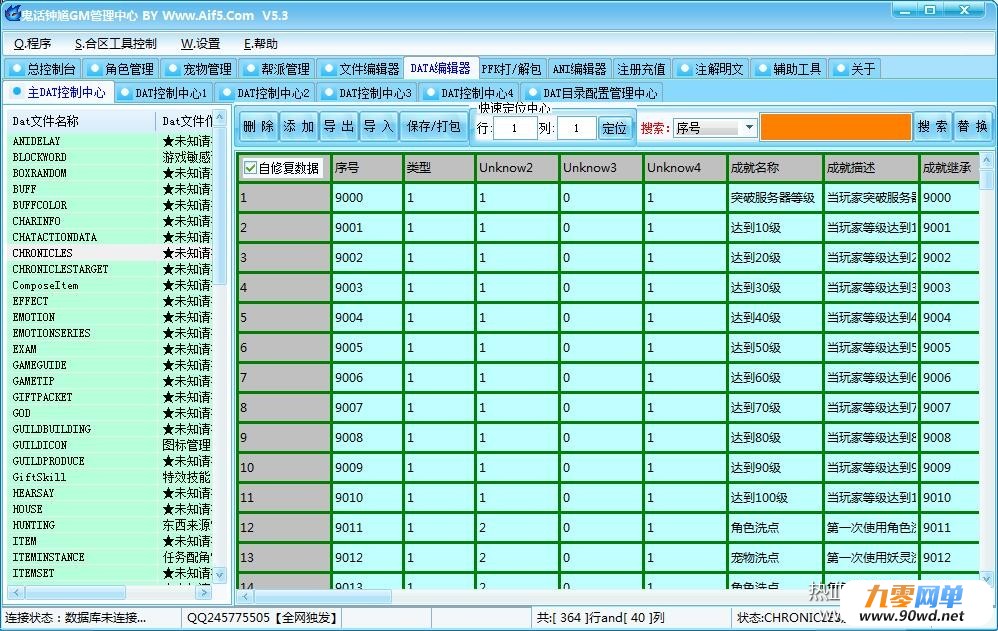The image size is (998, 631).
Task: Switch to 角色管理 tab
Action: [x=120, y=69]
